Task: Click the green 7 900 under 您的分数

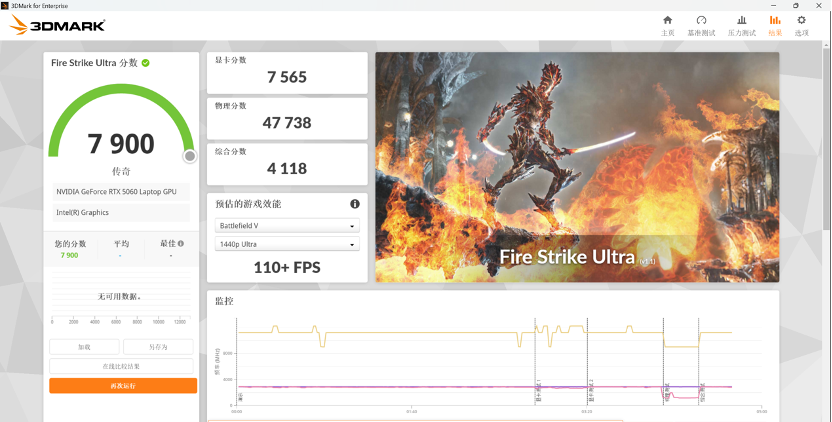Action: pyautogui.click(x=70, y=255)
